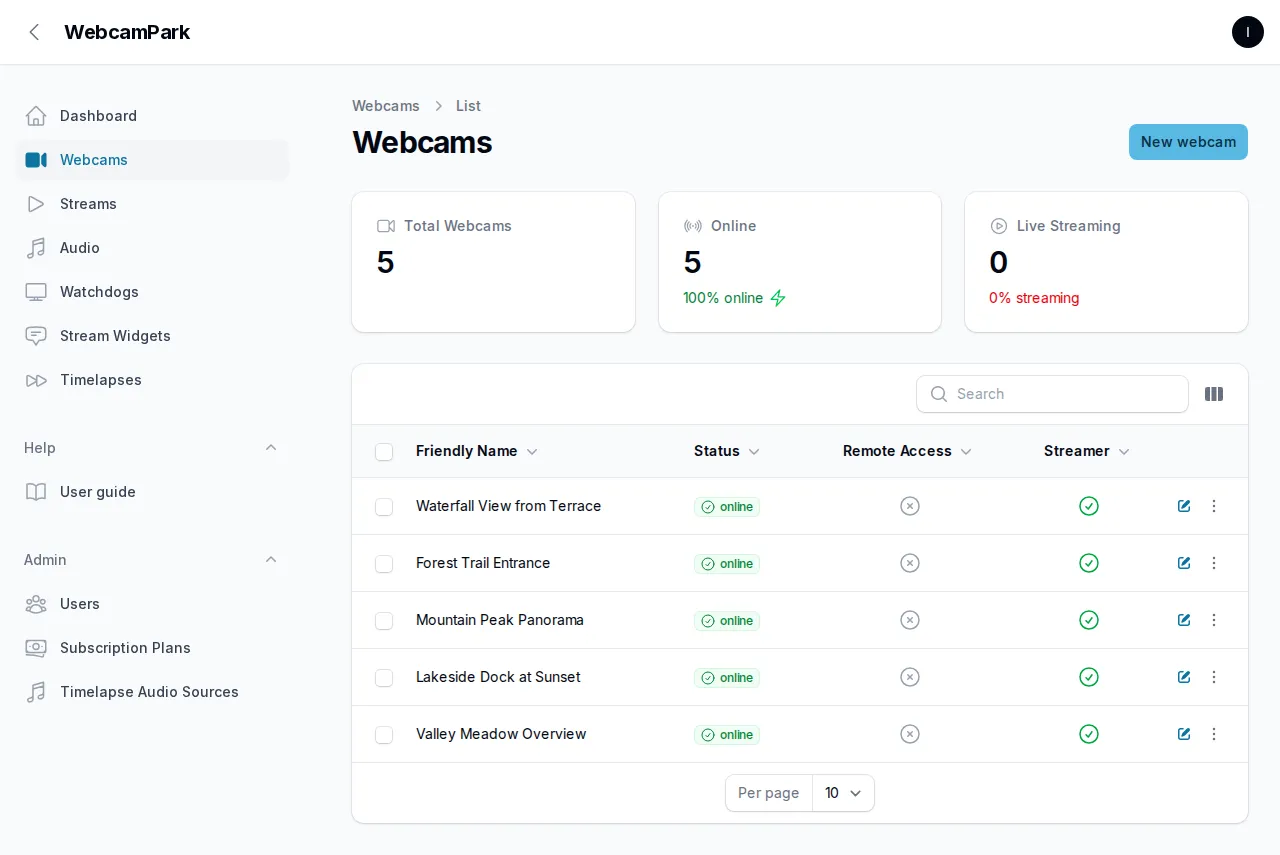Click user avatar icon in top right
1280x855 pixels.
1248,32
